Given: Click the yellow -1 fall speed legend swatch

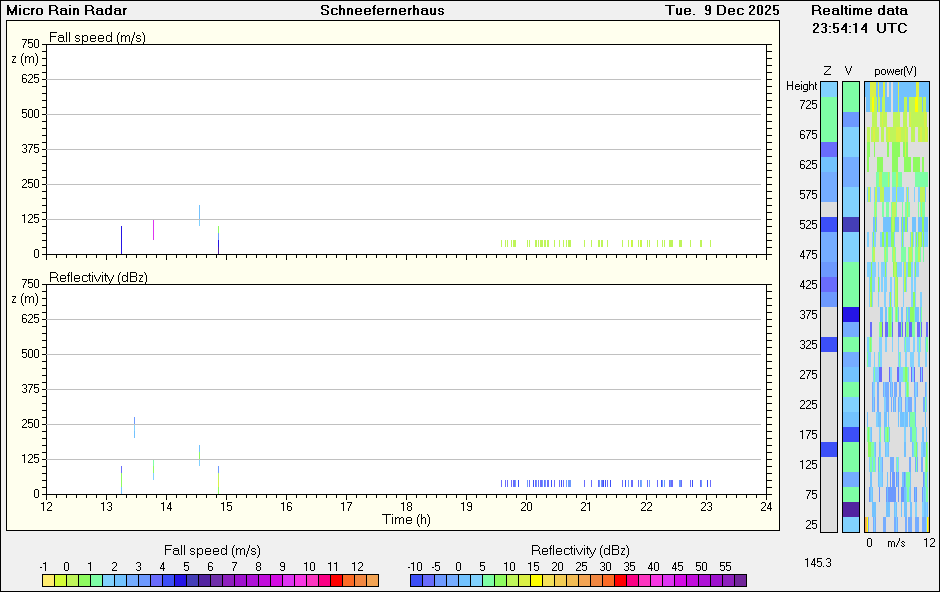Looking at the screenshot, I should tap(48, 580).
